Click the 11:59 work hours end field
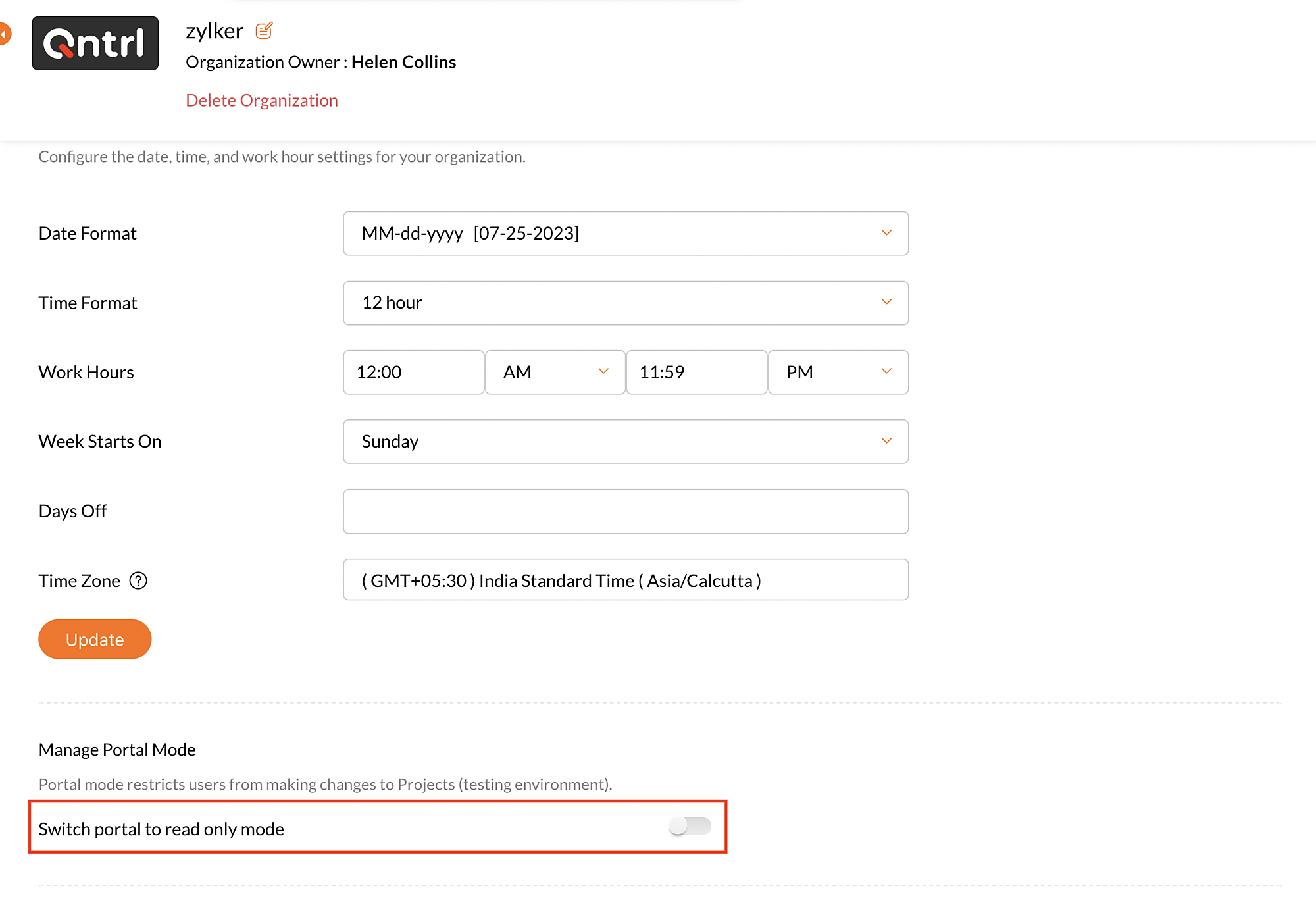1316x901 pixels. coord(696,373)
